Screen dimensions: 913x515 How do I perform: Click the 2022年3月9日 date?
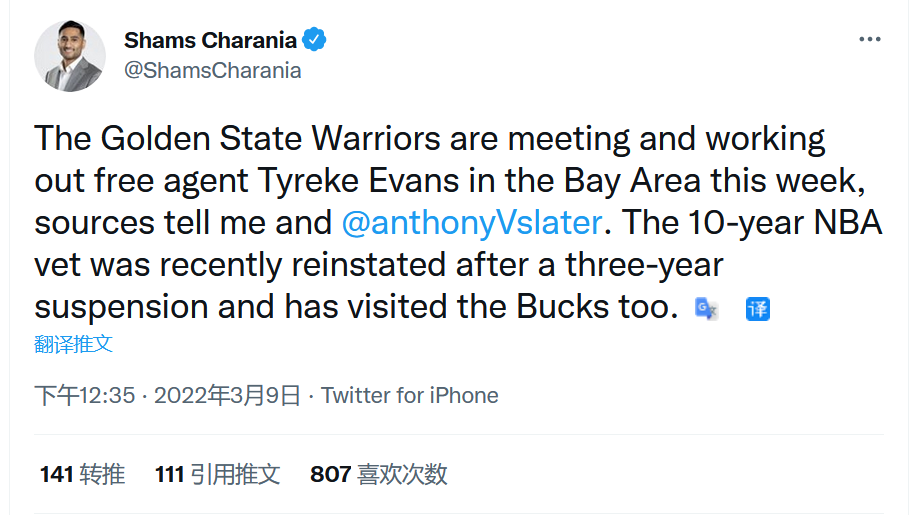coord(227,396)
